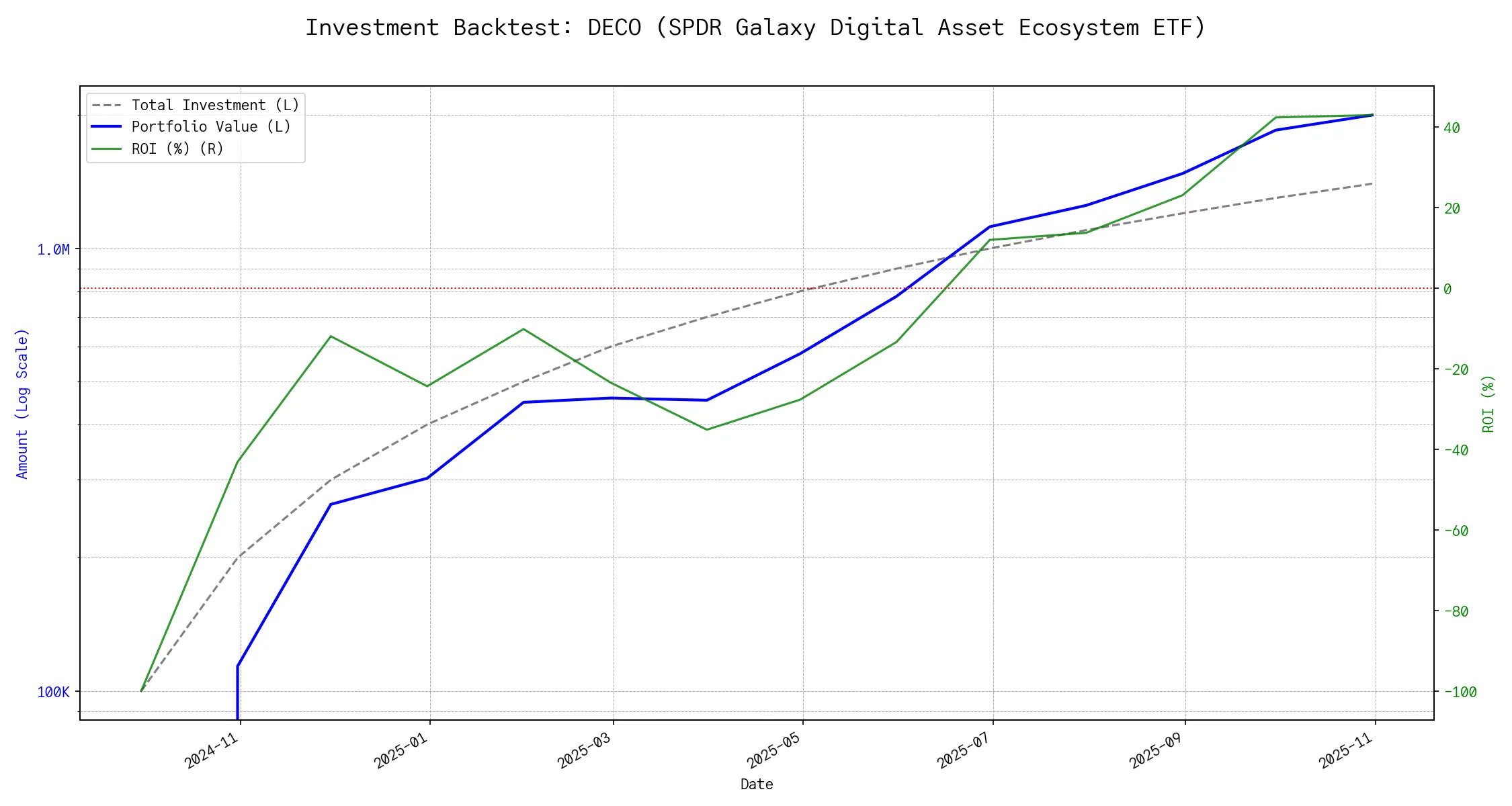
Task: Click the 2024-11 date tick label
Action: 212,750
